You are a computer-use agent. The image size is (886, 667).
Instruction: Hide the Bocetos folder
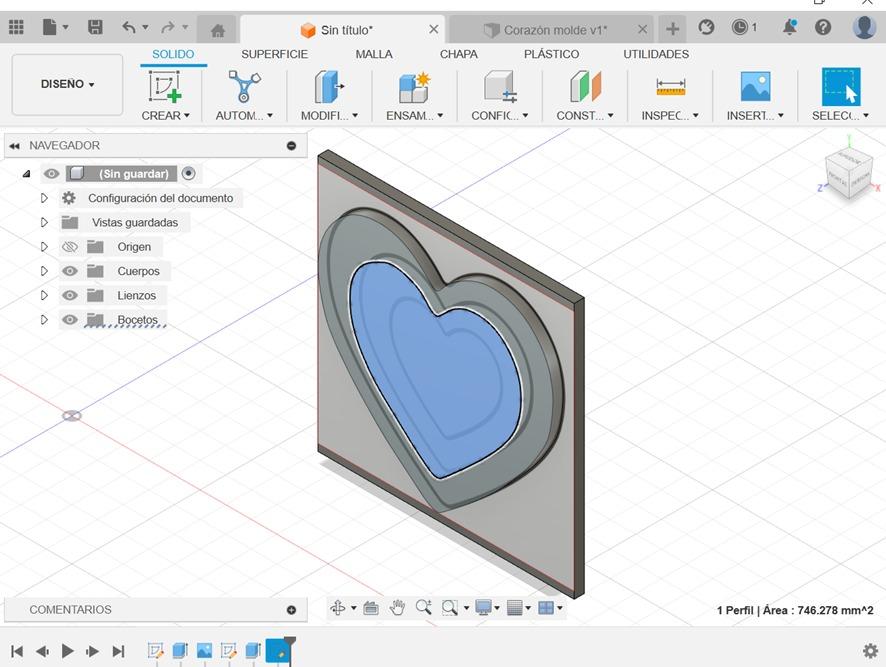pyautogui.click(x=70, y=320)
